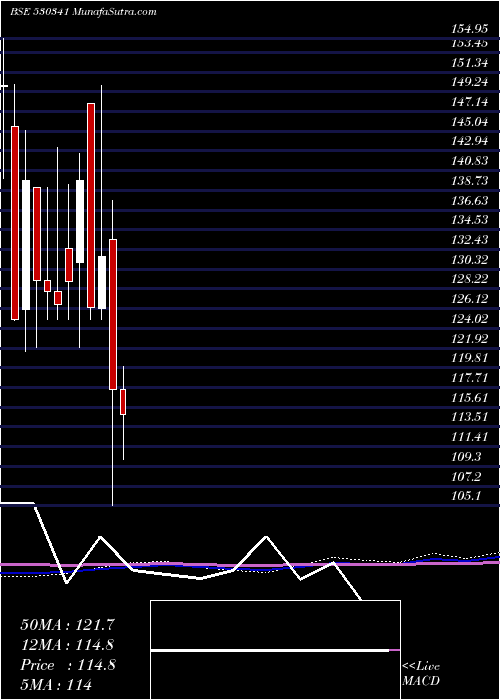Screen dimensions: 500x700
Task: Click the 130.32 price axis label
Action: coord(470,259)
